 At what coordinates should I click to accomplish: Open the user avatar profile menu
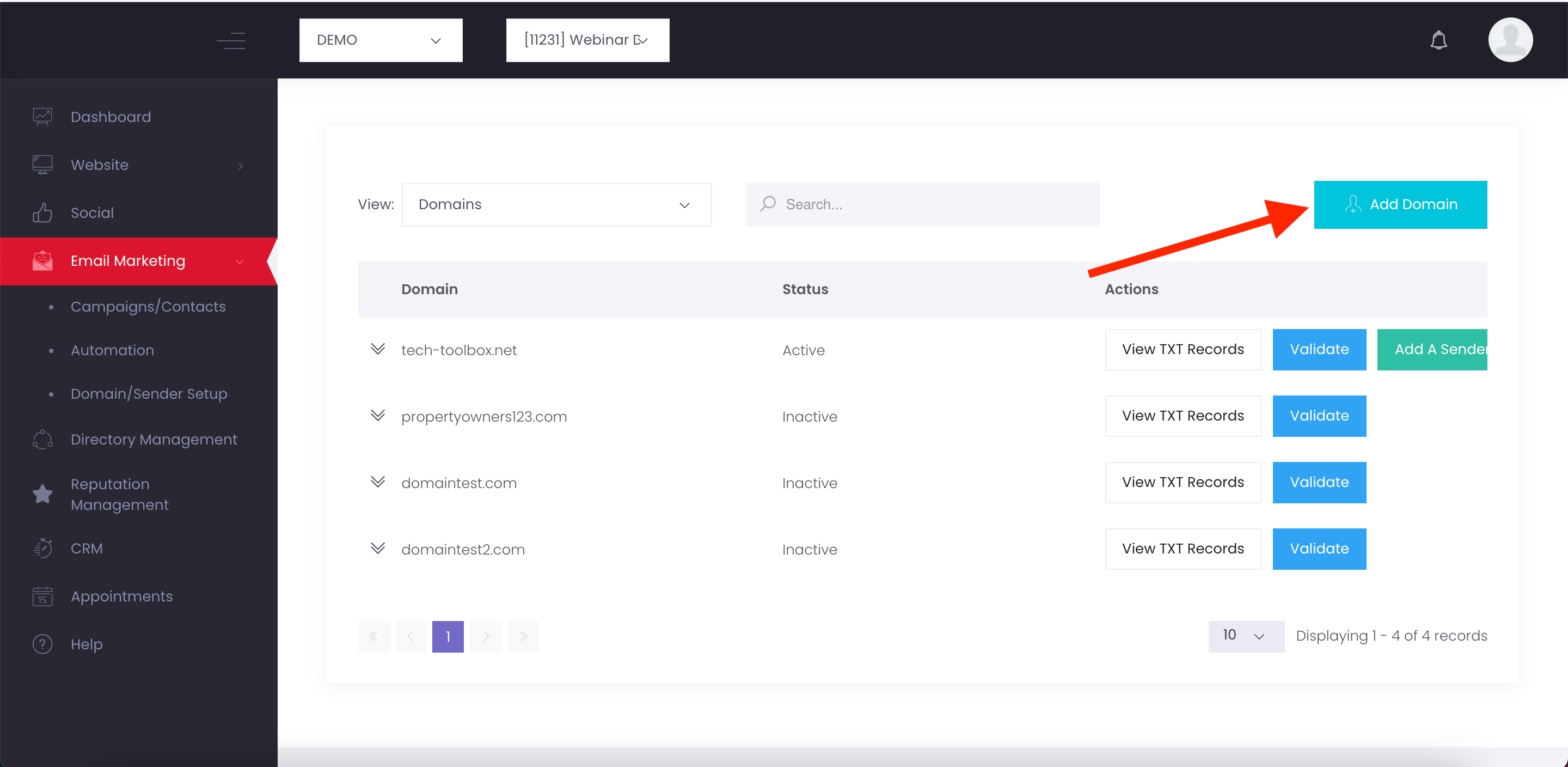(x=1510, y=40)
